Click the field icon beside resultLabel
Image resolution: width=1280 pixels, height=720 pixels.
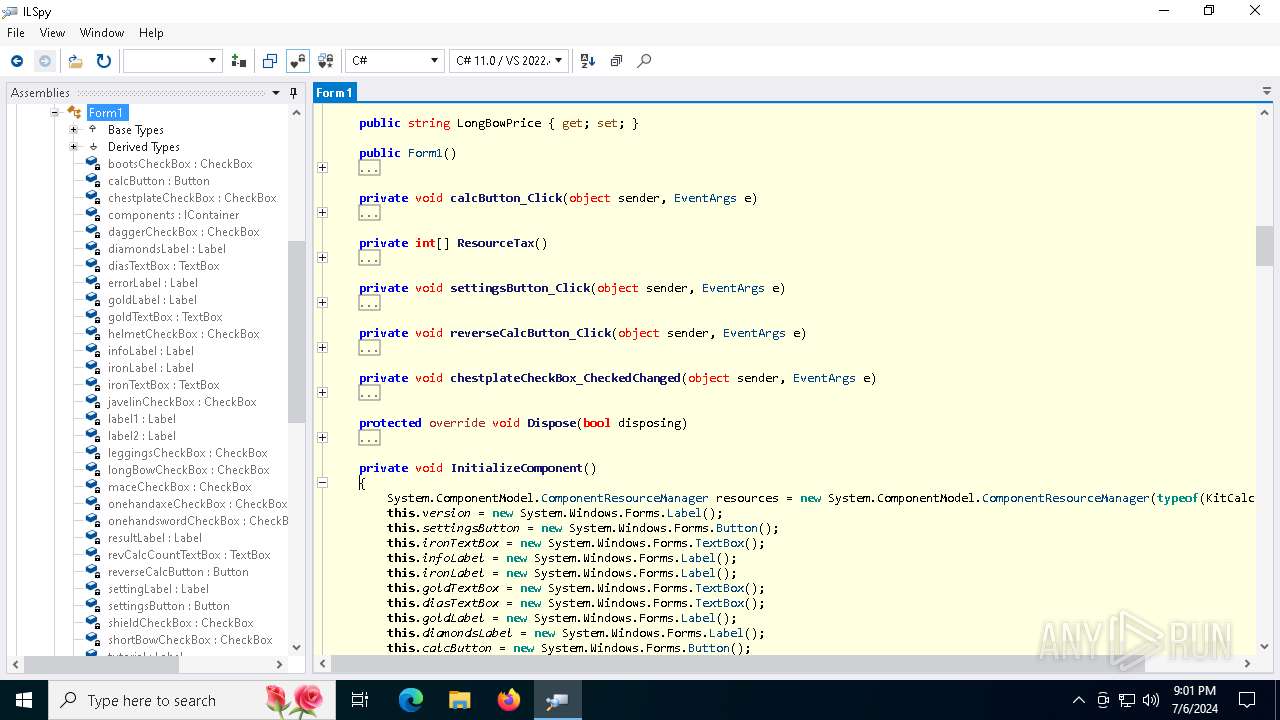pos(93,538)
